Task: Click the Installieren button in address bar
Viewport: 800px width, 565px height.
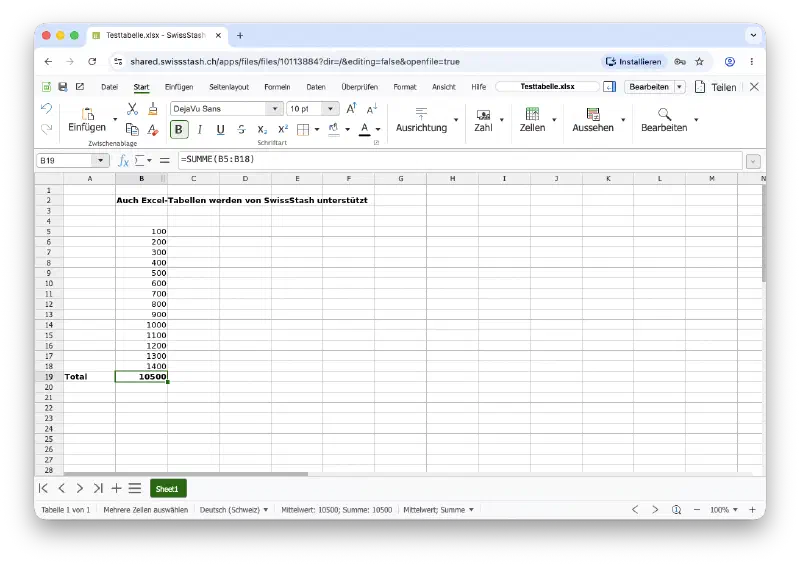Action: [x=633, y=62]
